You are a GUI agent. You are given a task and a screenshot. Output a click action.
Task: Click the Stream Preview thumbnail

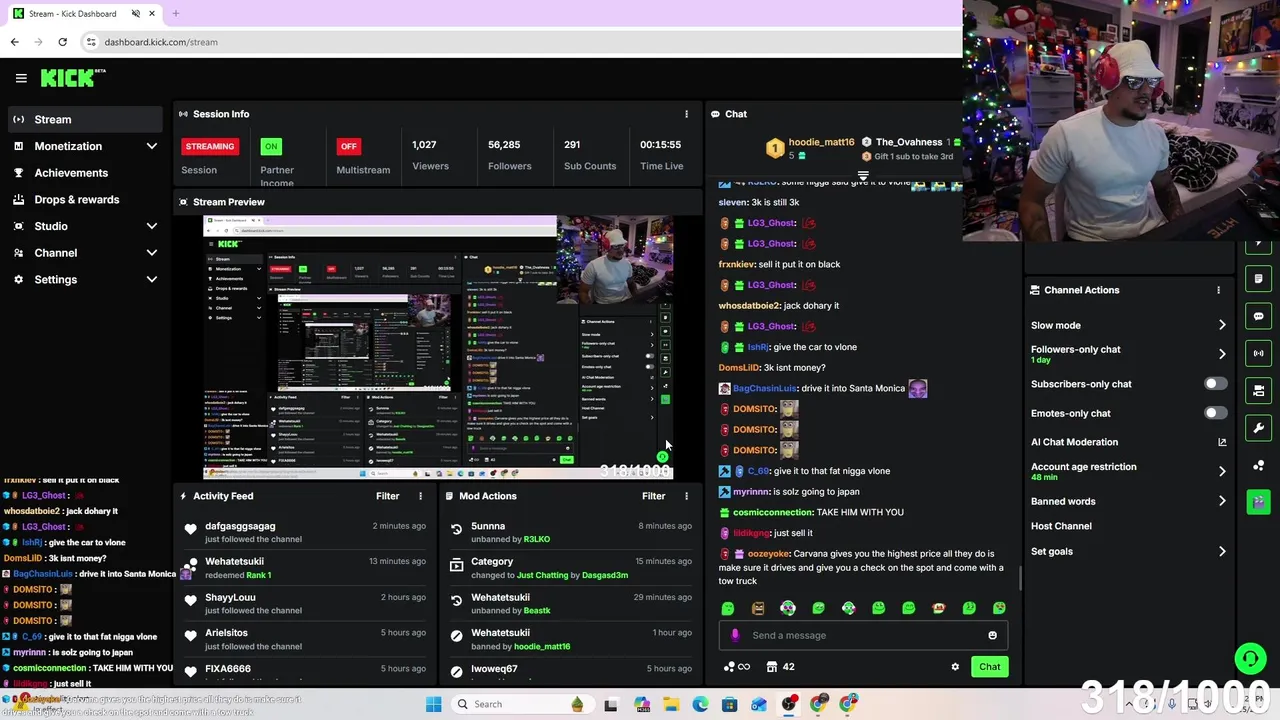(438, 347)
